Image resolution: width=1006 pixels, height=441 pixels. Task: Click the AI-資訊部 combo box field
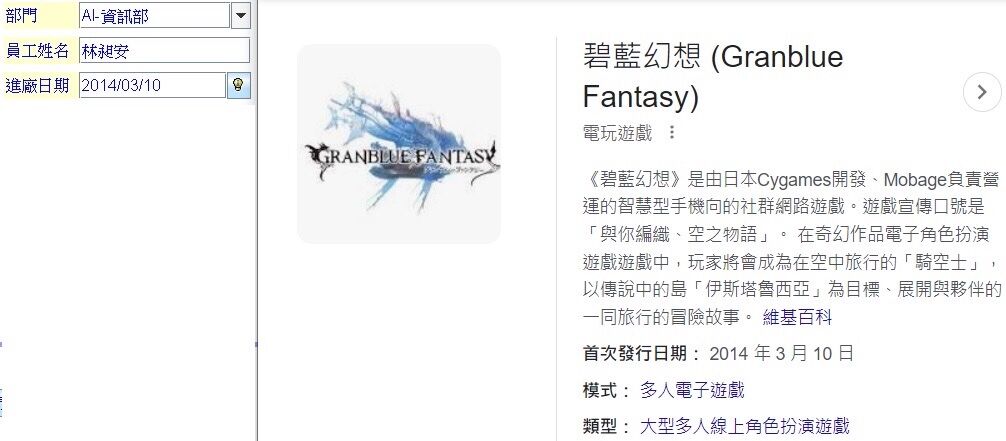(x=154, y=15)
